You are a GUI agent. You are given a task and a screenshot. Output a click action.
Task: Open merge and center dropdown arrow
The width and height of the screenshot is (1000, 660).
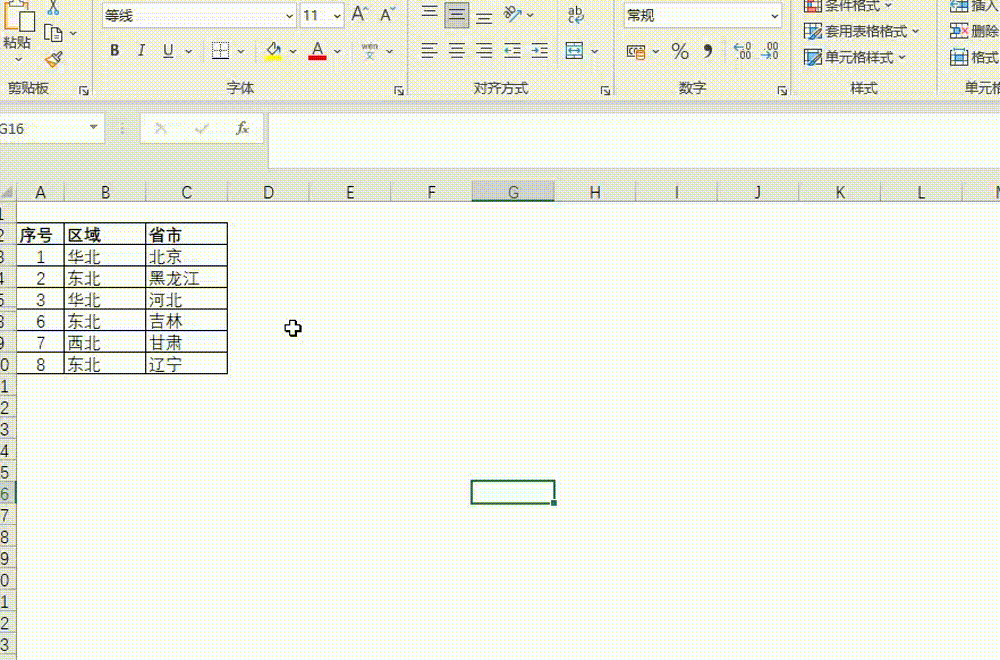point(594,51)
